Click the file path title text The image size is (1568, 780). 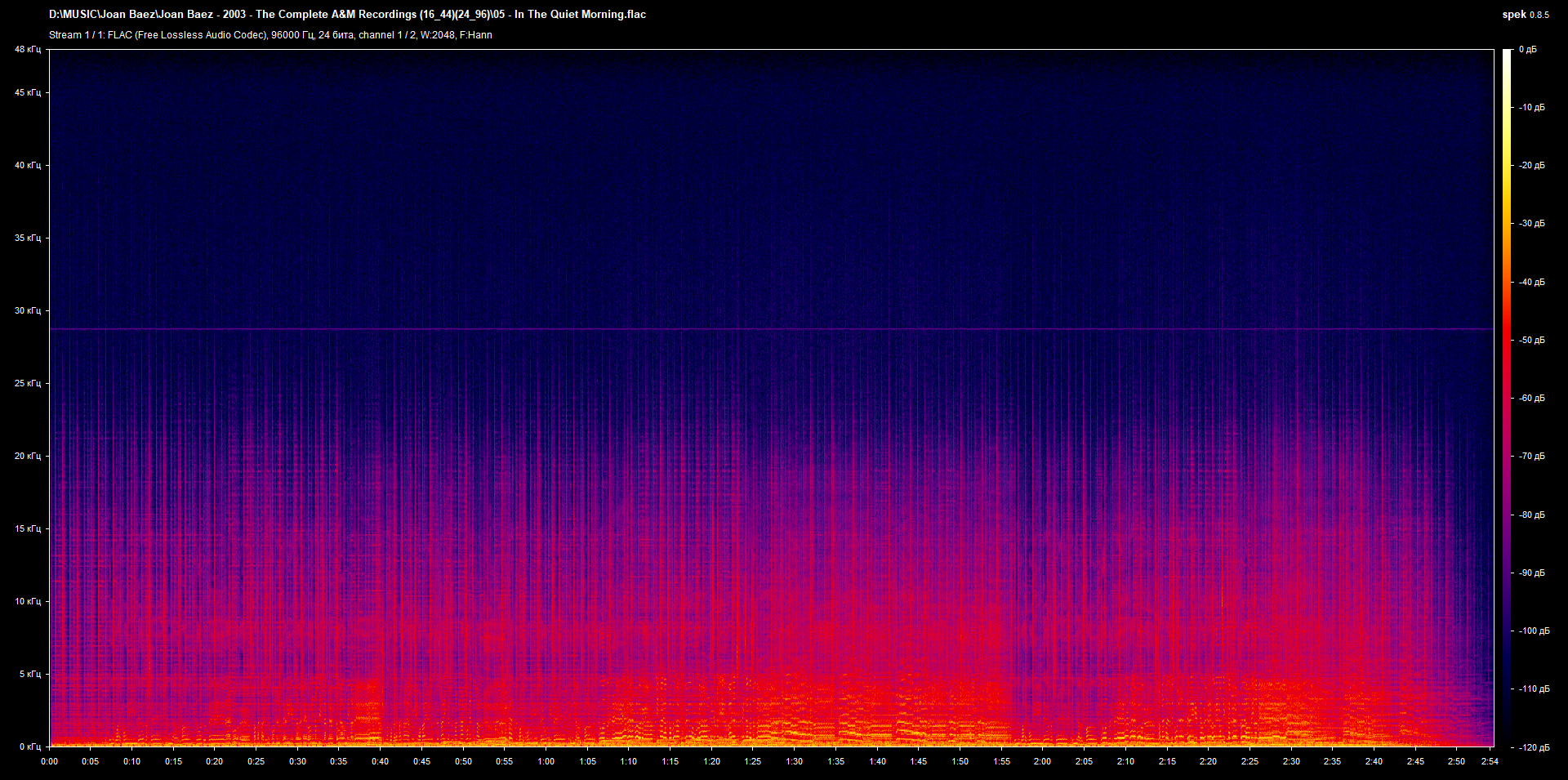tap(347, 14)
